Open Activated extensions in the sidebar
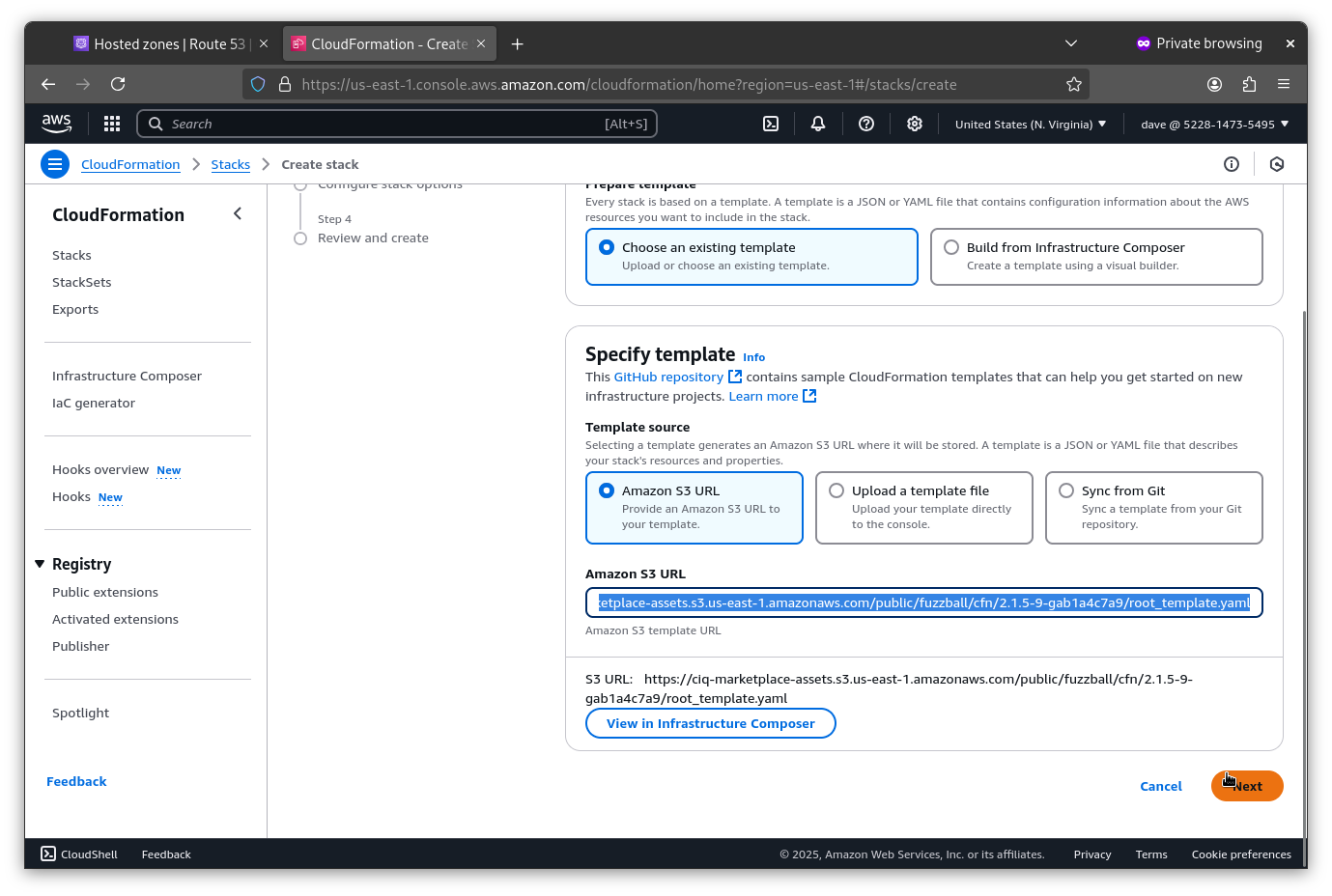Screen dimensions: 1332x896 point(115,619)
